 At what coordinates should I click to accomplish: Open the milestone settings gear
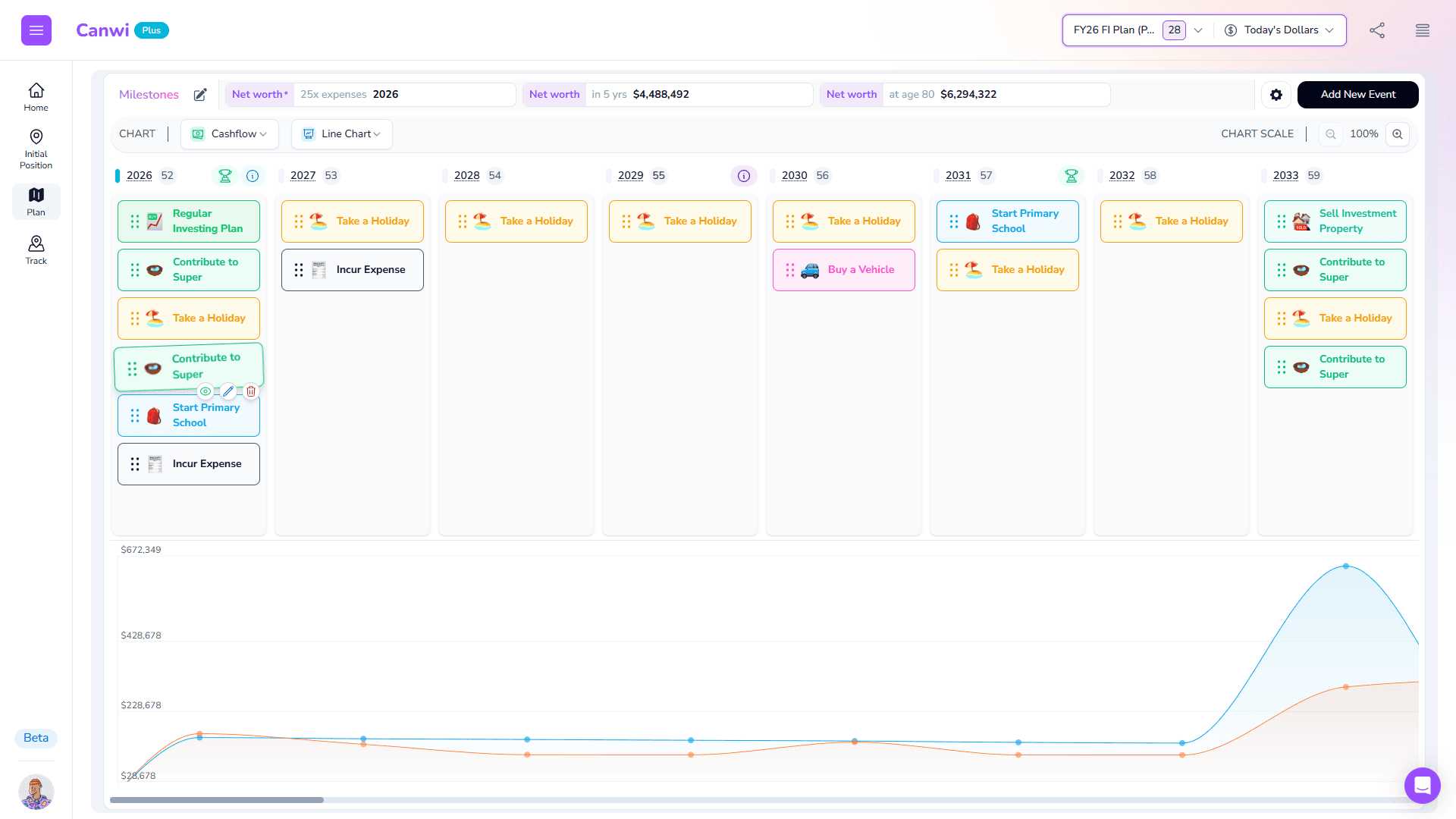(1276, 95)
